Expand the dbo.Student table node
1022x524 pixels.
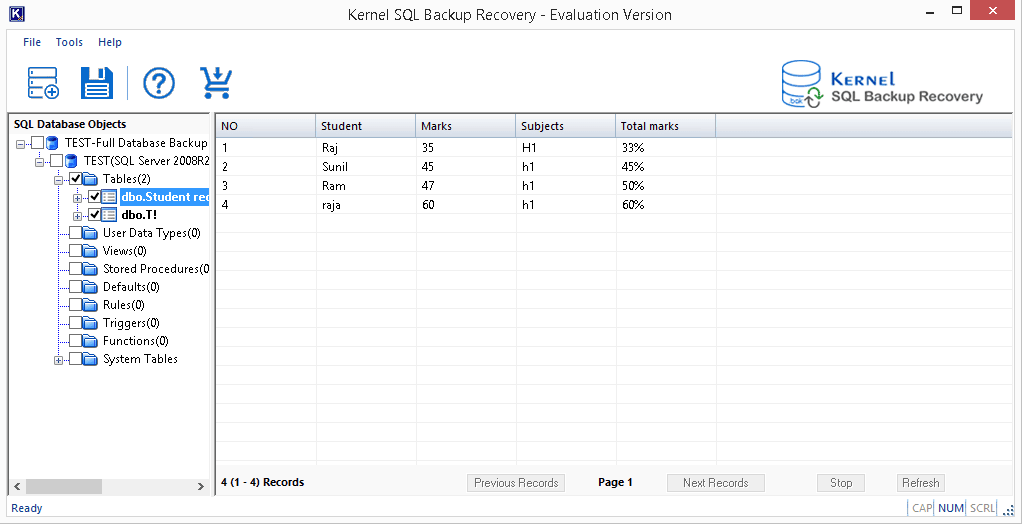coord(78,197)
